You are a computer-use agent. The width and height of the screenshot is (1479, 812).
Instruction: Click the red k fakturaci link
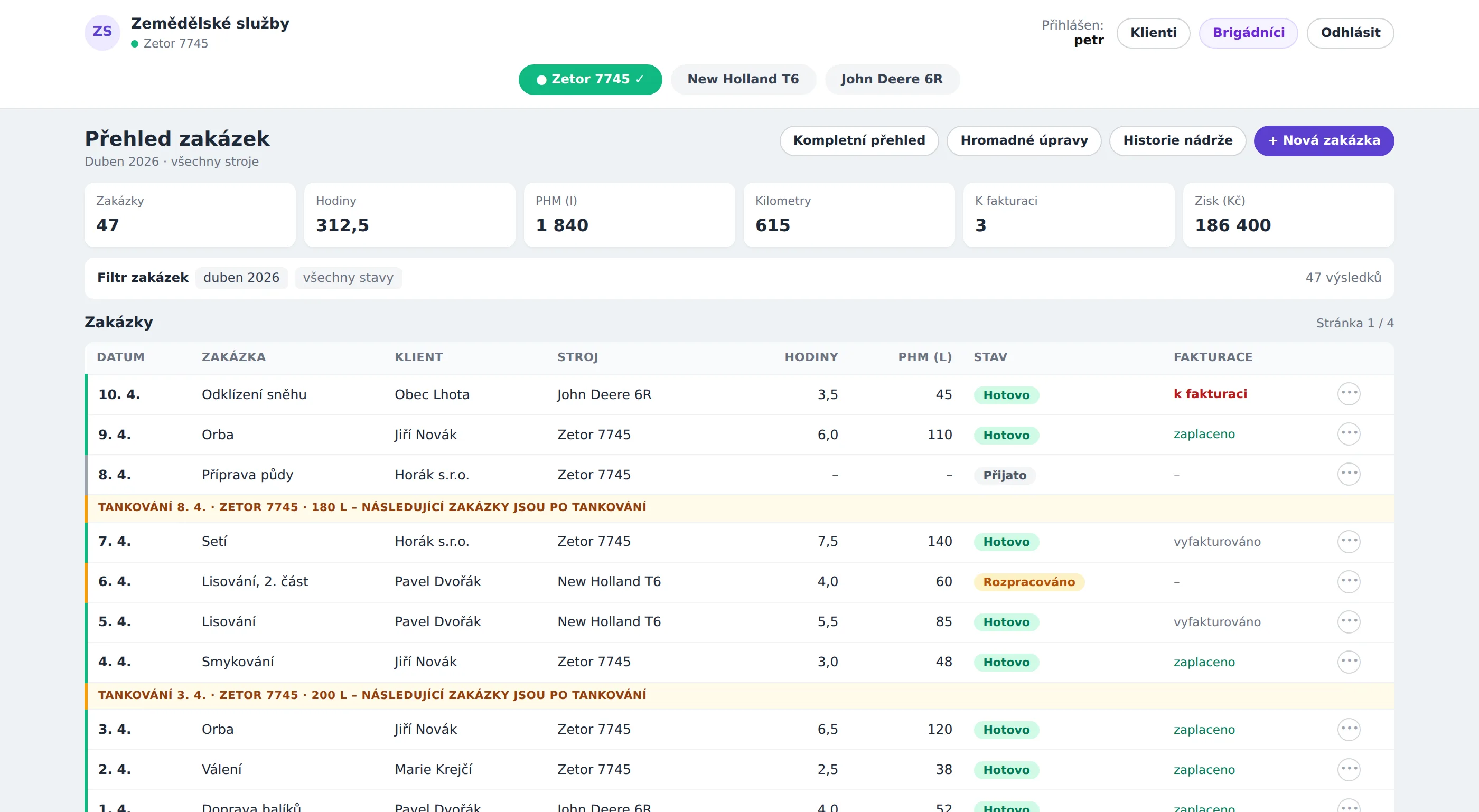coord(1210,394)
